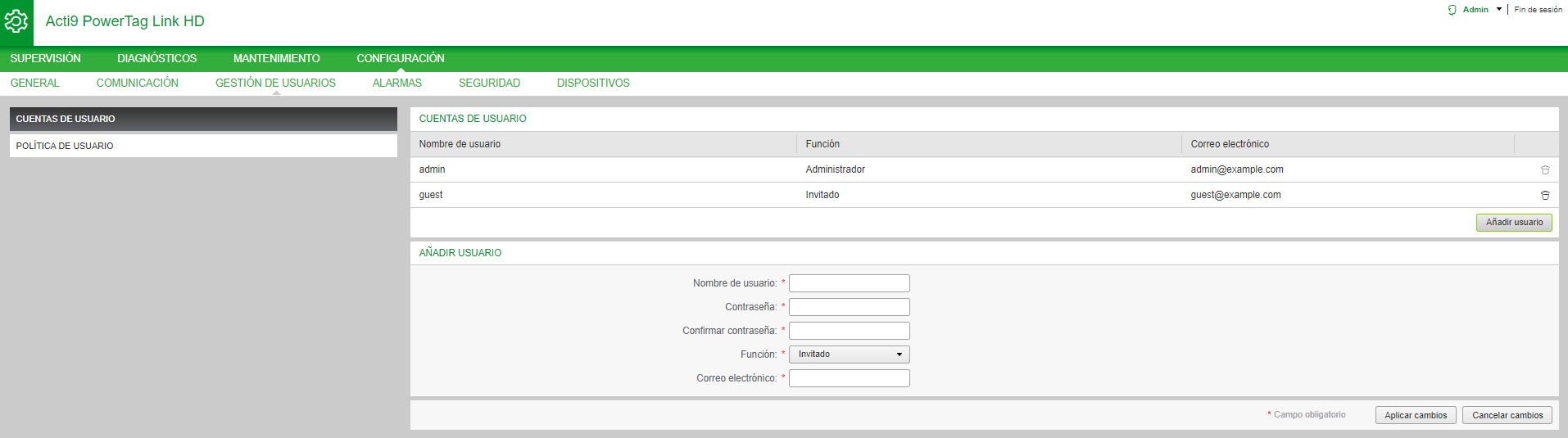
Task: Open the ALARMAS tab
Action: [x=397, y=83]
